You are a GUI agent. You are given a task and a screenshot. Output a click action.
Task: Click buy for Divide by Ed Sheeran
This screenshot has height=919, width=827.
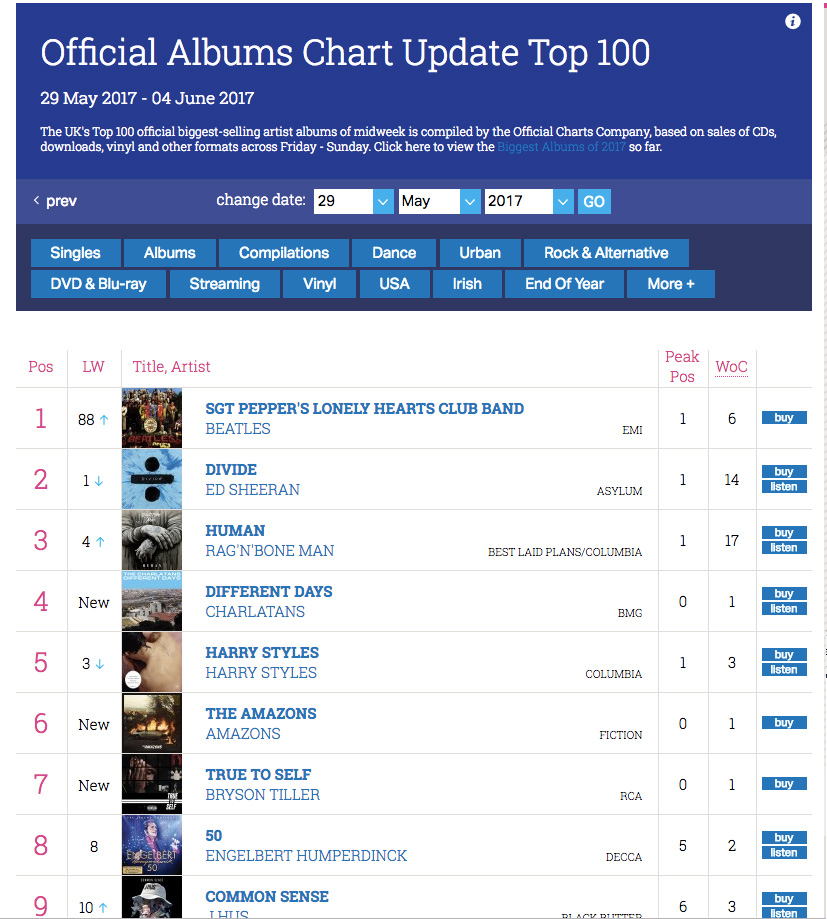pos(784,471)
